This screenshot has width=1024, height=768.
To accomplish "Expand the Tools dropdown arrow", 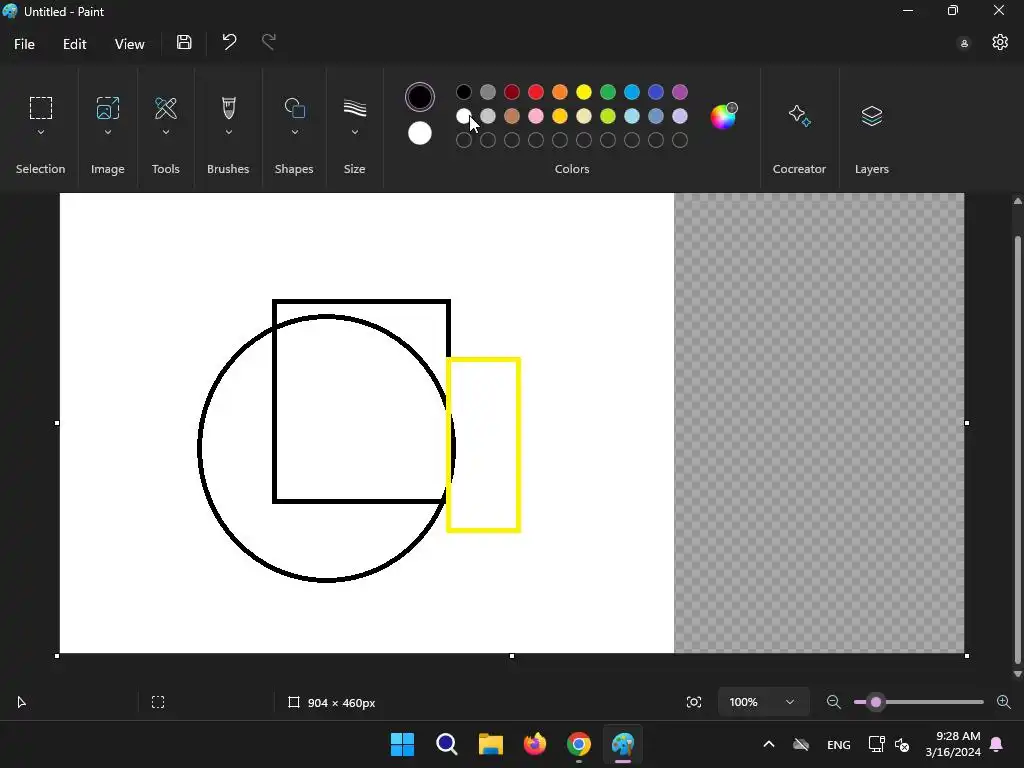I will 166,132.
